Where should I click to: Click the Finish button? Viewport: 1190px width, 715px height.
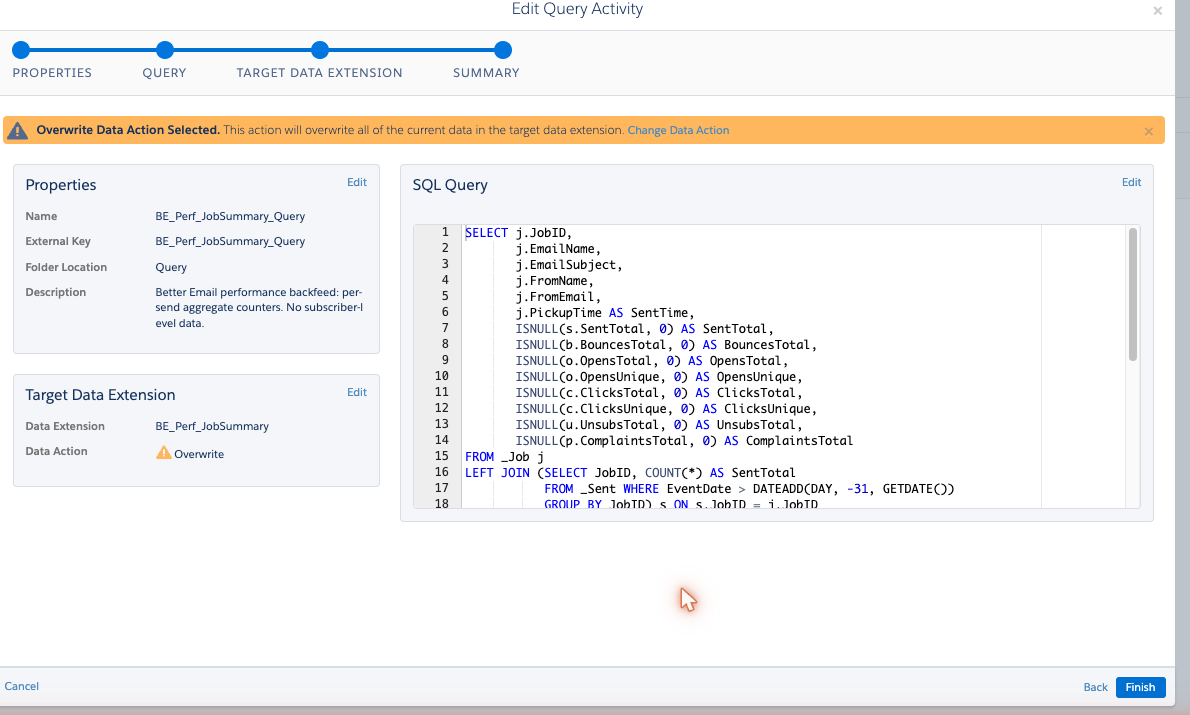[x=1140, y=687]
